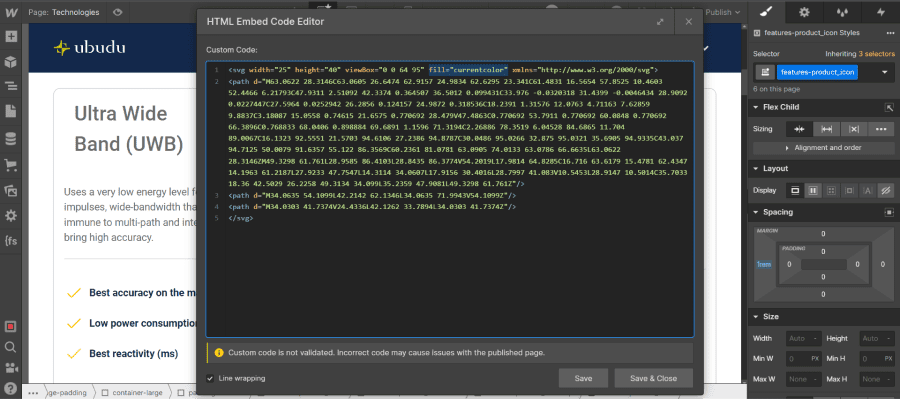The image size is (900, 399).
Task: Open the Components cube panel
Action: pyautogui.click(x=11, y=61)
